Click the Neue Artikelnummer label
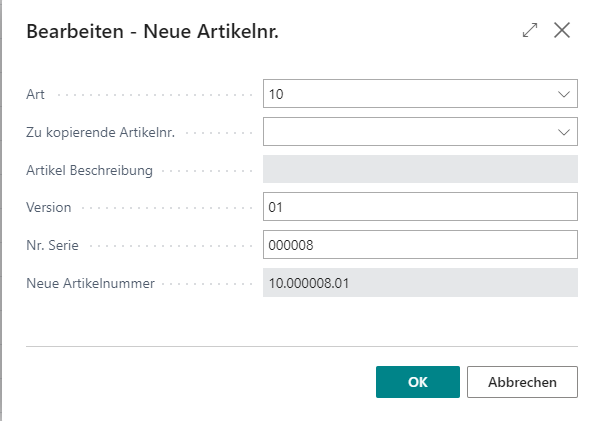Viewport: 600px width, 421px height. tap(90, 283)
